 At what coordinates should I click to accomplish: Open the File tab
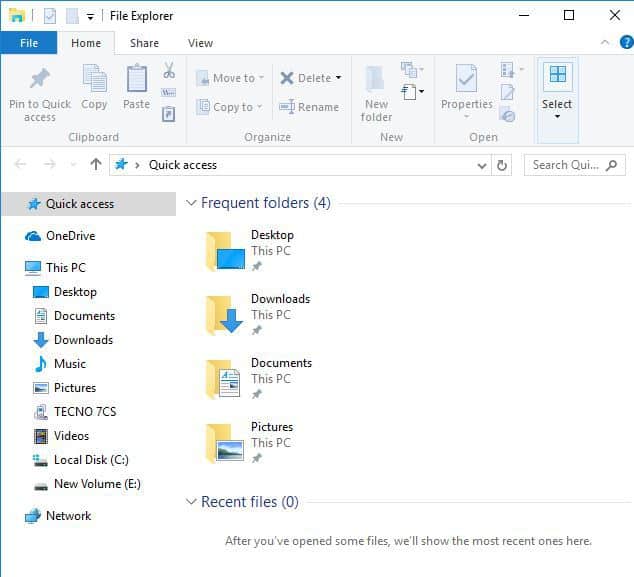[29, 43]
